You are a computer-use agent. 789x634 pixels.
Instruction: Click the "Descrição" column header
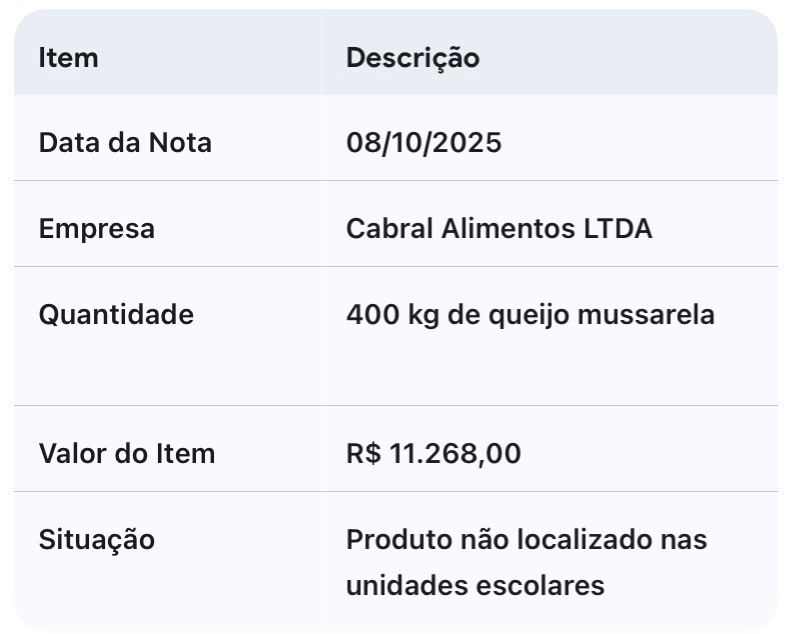click(x=412, y=58)
